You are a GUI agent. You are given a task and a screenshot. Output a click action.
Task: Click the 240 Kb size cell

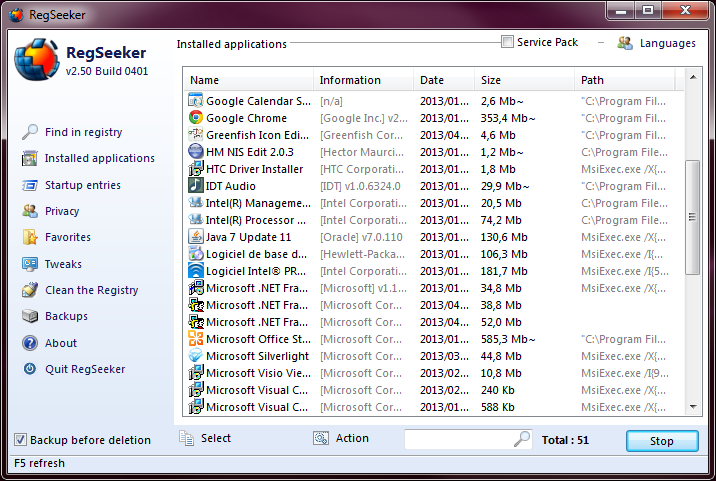(x=497, y=390)
